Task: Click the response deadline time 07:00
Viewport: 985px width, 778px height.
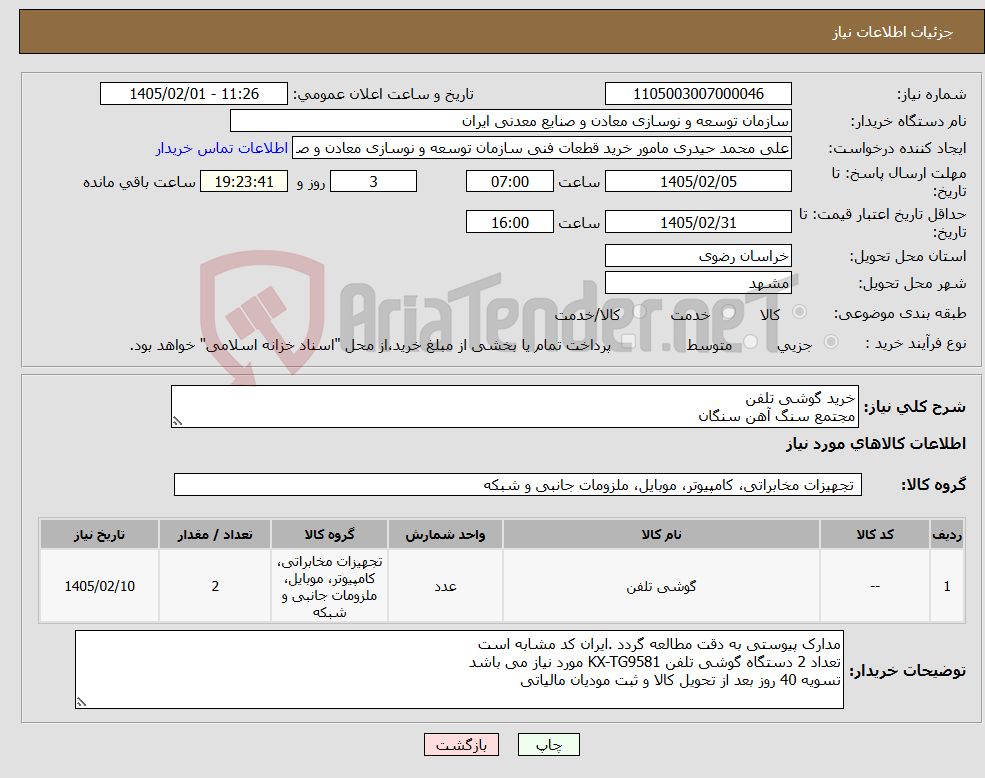Action: click(x=509, y=182)
